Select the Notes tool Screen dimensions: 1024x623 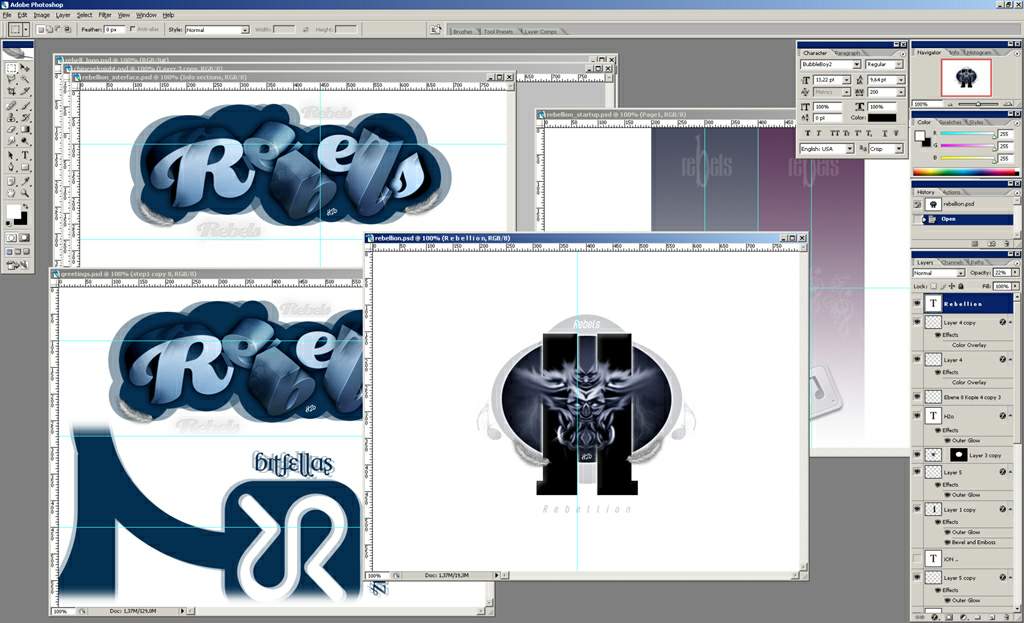pos(11,182)
